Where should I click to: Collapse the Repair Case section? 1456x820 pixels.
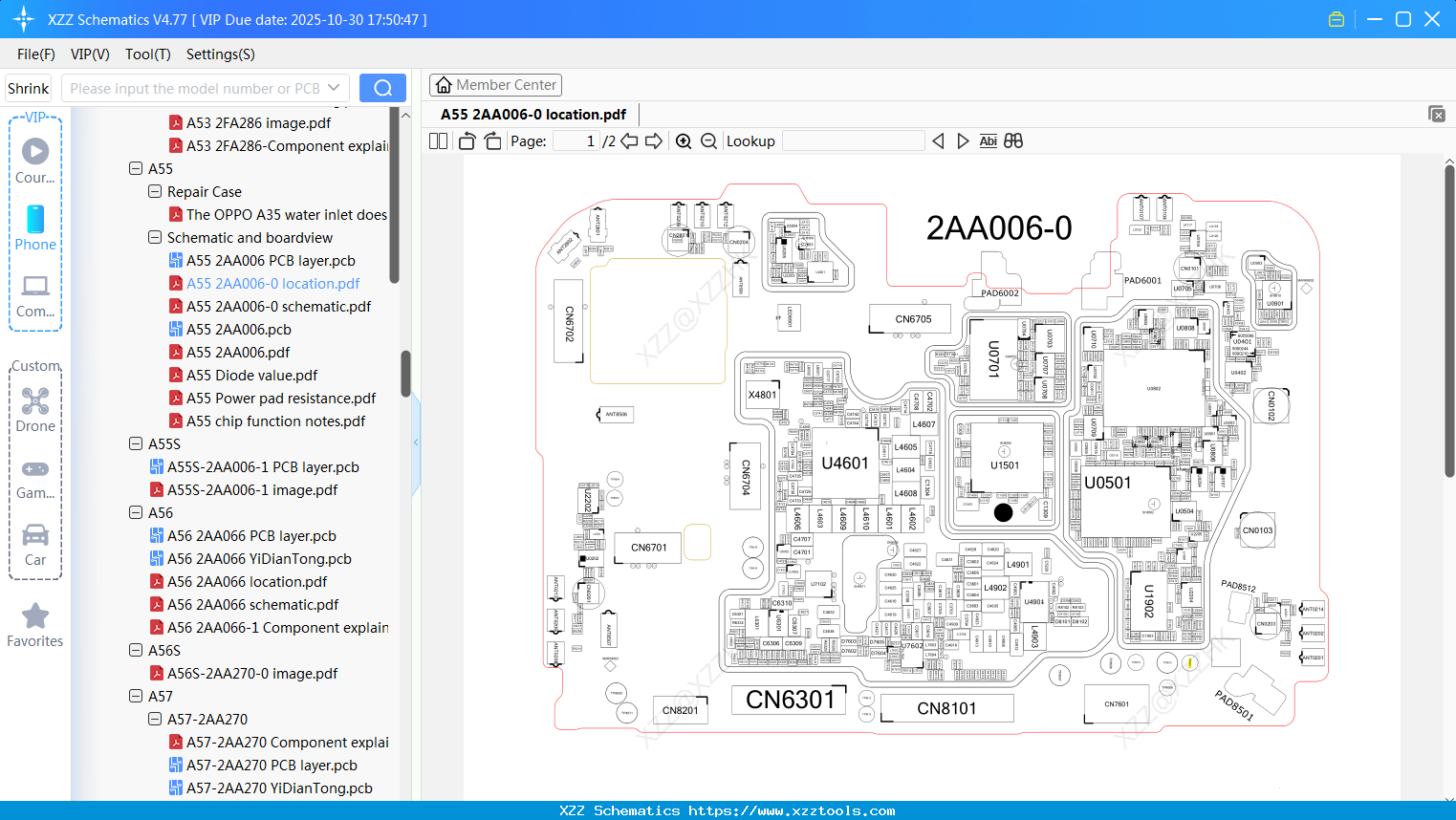[x=154, y=191]
